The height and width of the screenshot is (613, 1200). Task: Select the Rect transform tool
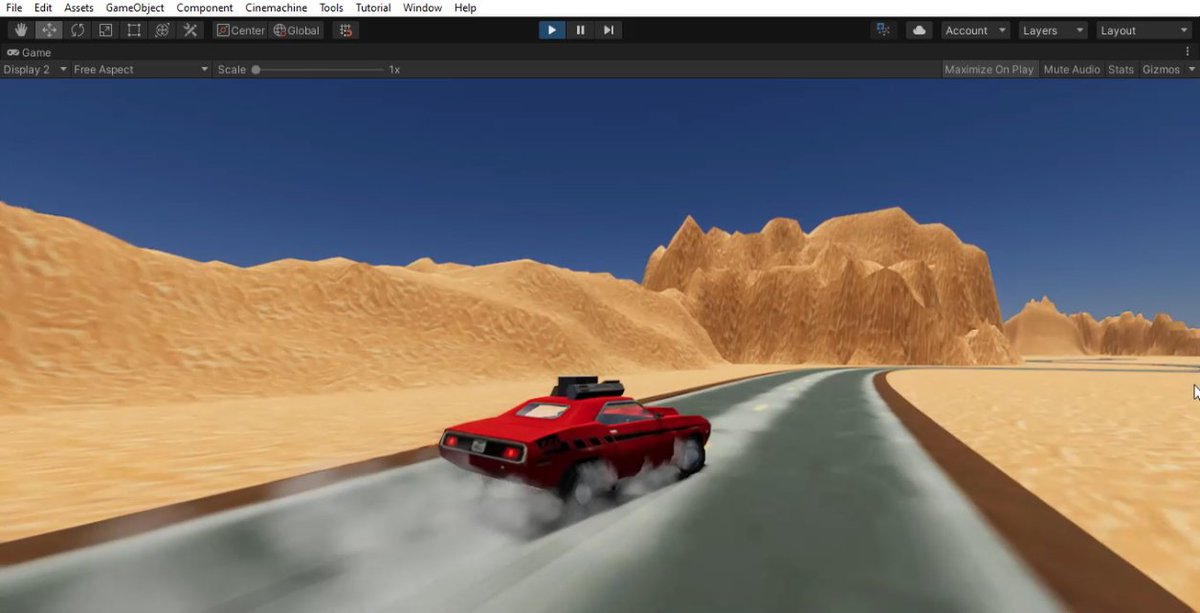click(x=133, y=30)
